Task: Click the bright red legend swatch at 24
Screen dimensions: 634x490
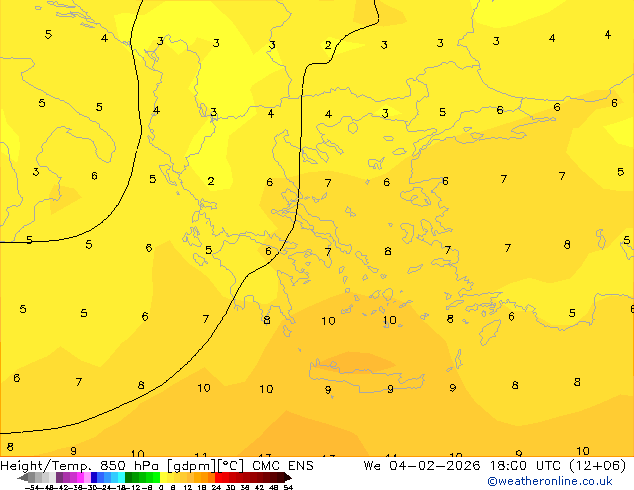Action: (218, 478)
